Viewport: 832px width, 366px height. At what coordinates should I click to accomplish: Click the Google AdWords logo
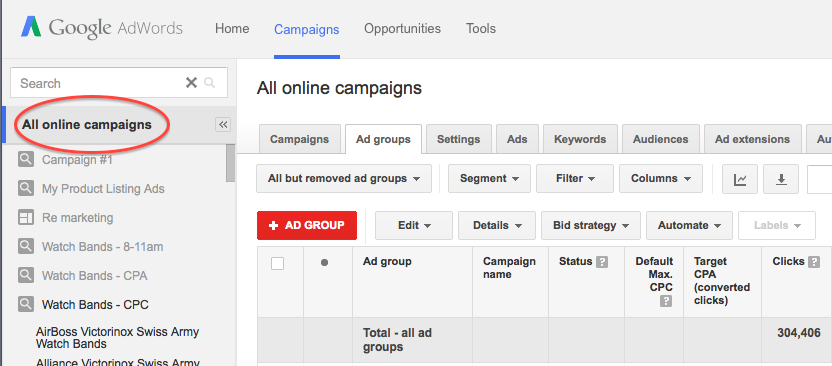tap(101, 28)
